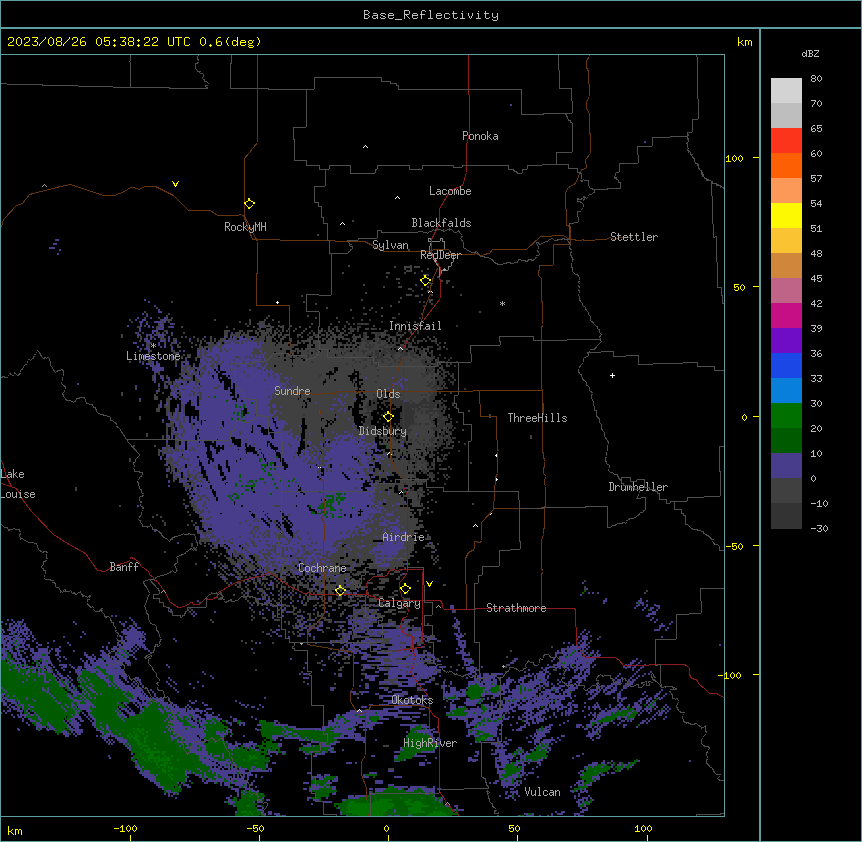The image size is (862, 842).
Task: Click the yellow diamond marker at Cochrane
Action: click(340, 590)
